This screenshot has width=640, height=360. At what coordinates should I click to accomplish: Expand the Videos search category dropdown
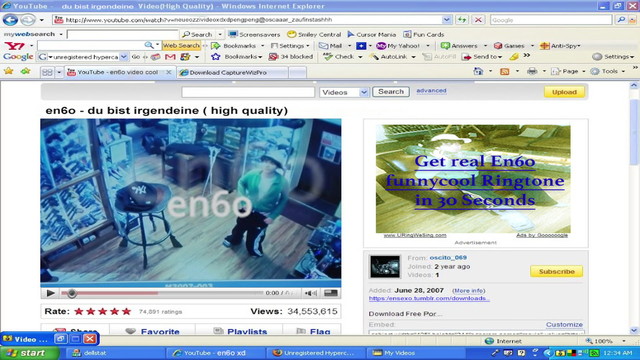point(364,92)
